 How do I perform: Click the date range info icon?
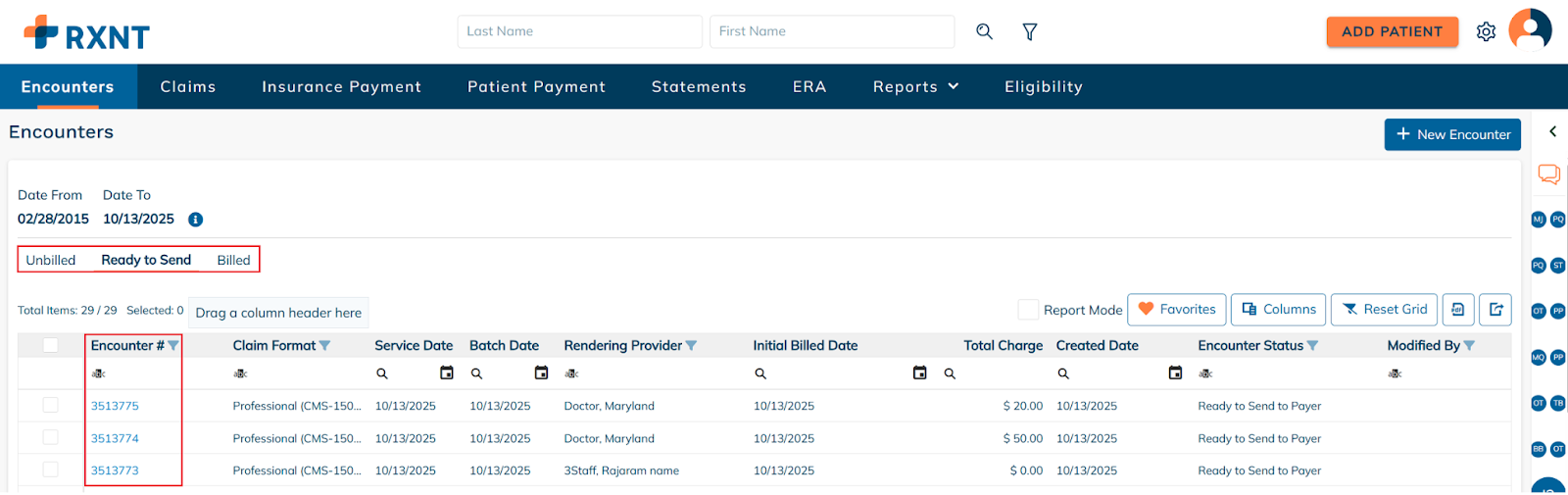click(x=195, y=220)
